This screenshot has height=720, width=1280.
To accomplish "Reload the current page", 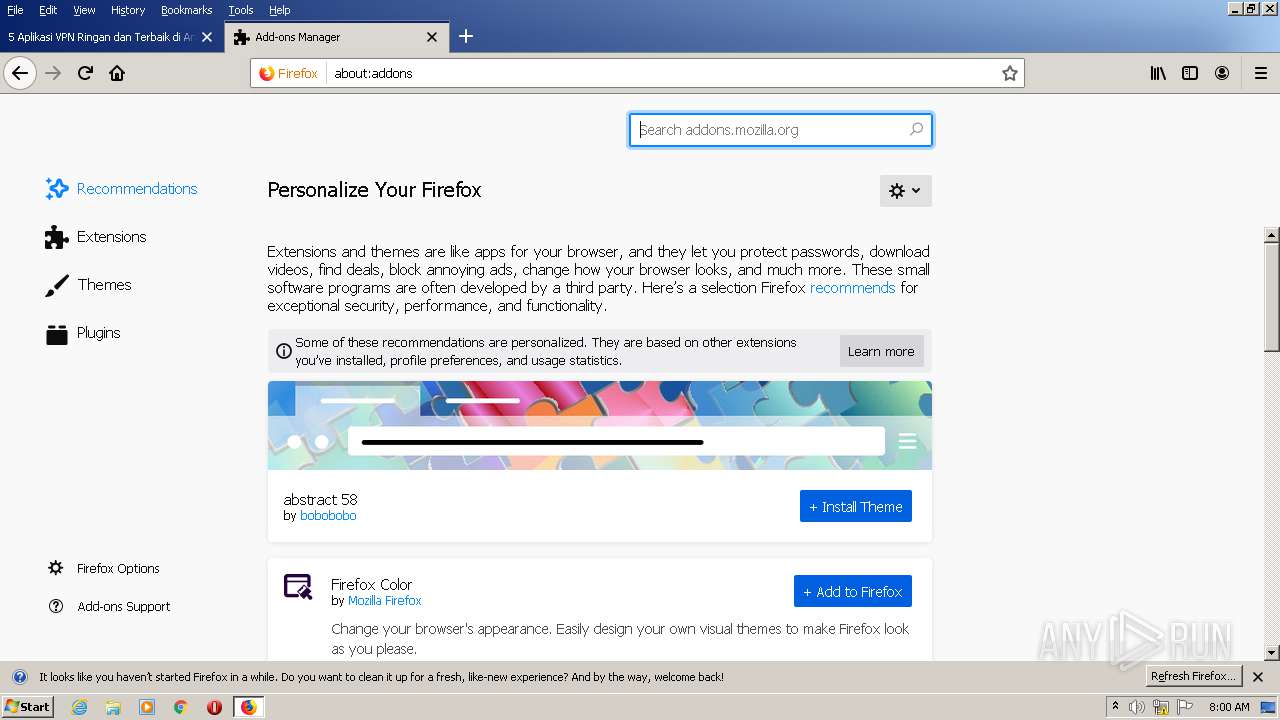I will [x=85, y=73].
